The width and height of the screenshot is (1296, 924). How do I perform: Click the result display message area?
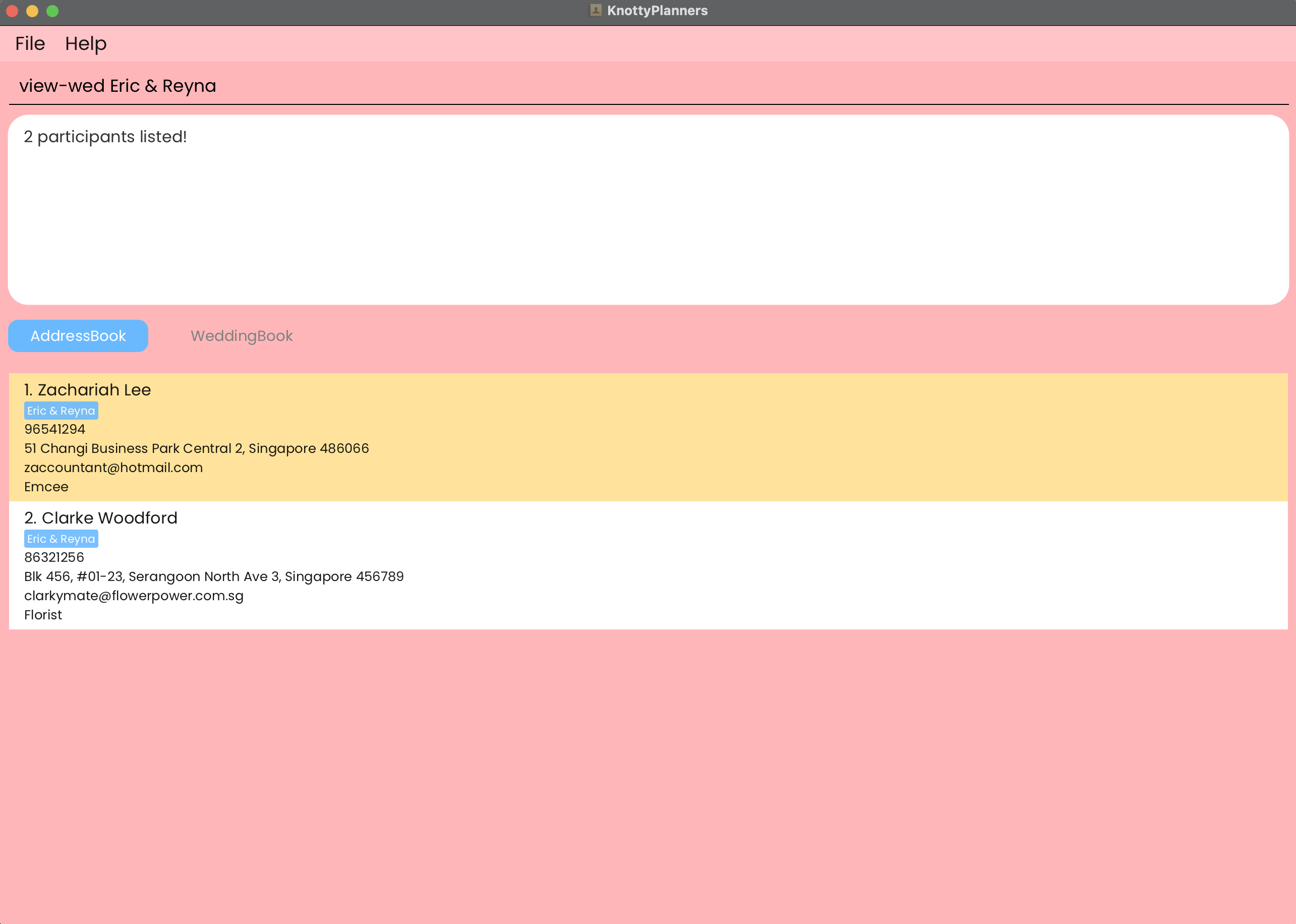647,209
